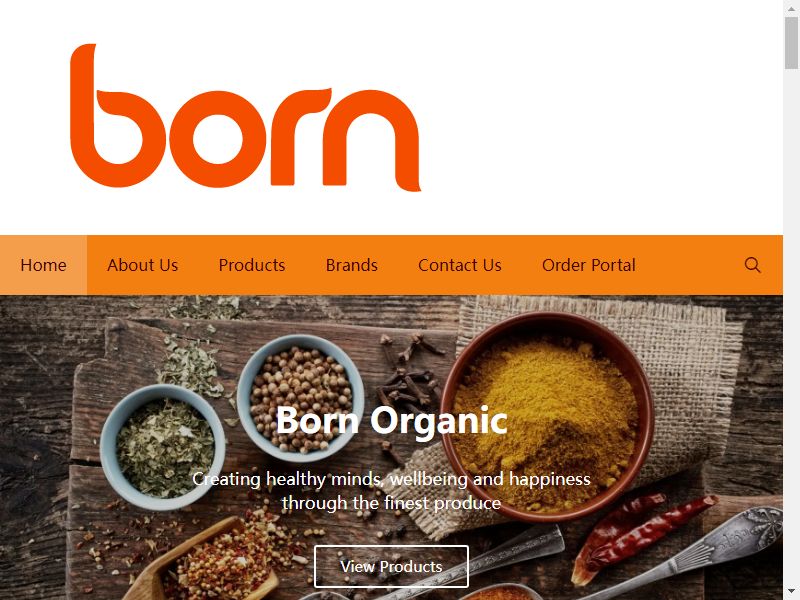Click the coriander seeds bowl image
This screenshot has width=800, height=600.
tap(301, 397)
